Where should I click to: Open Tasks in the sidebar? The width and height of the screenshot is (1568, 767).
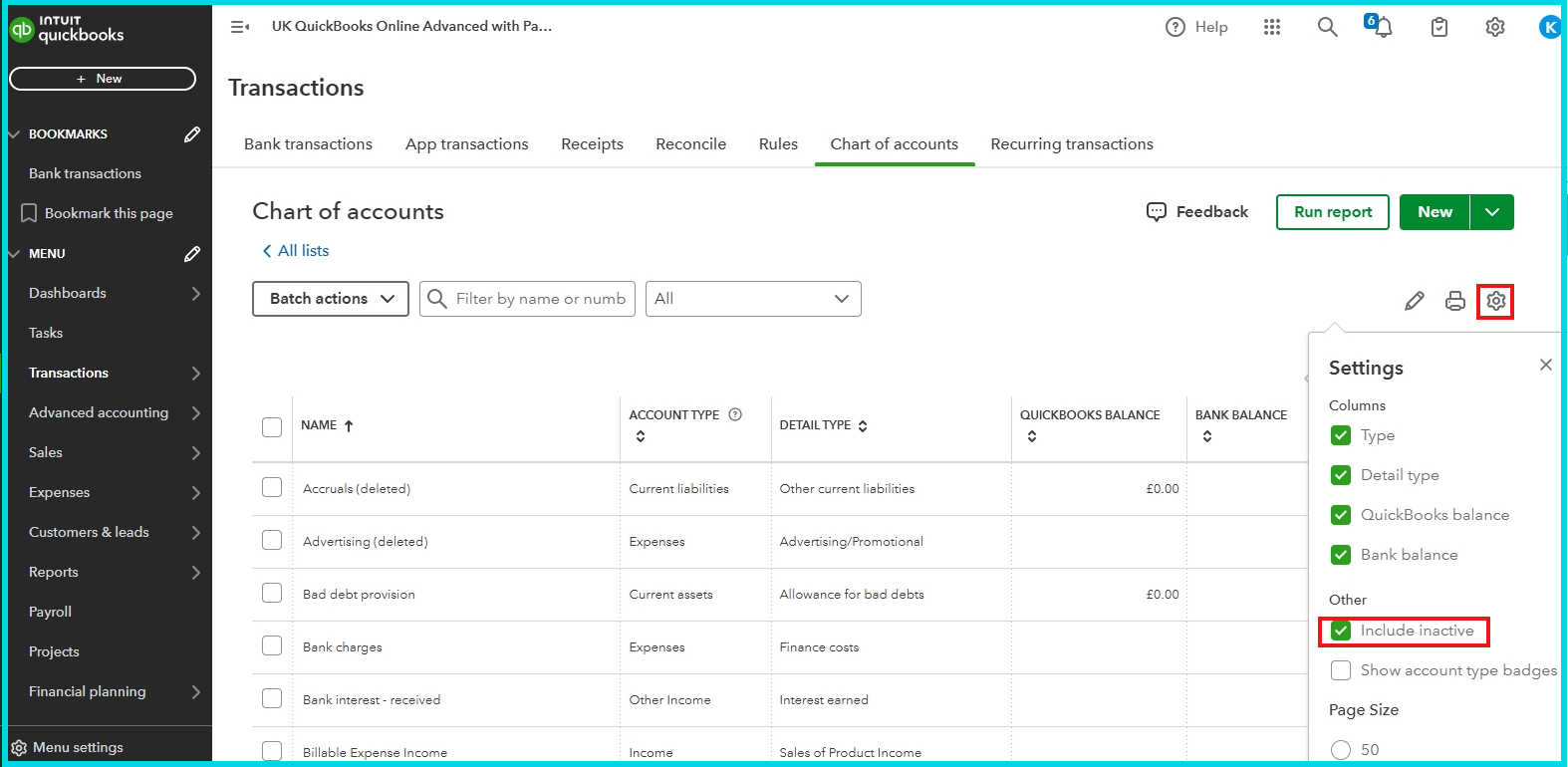pos(46,333)
